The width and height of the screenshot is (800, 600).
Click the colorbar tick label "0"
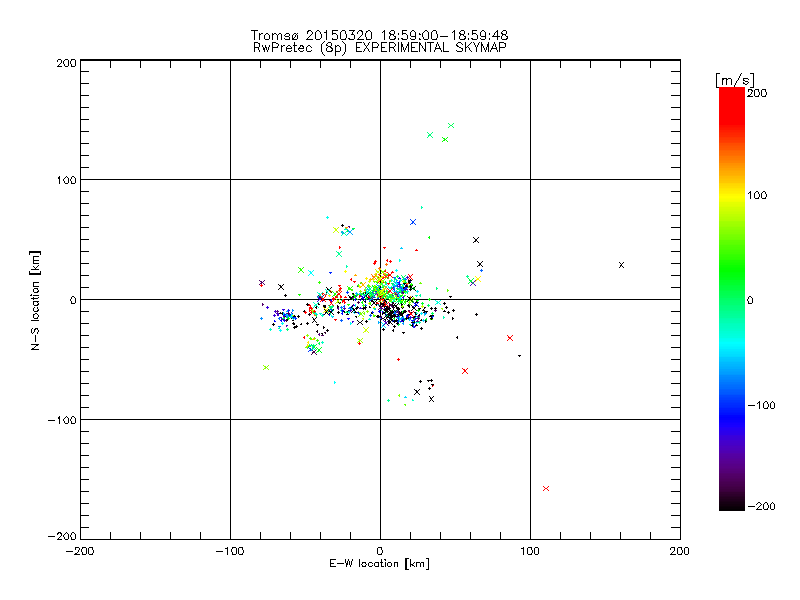click(x=750, y=301)
